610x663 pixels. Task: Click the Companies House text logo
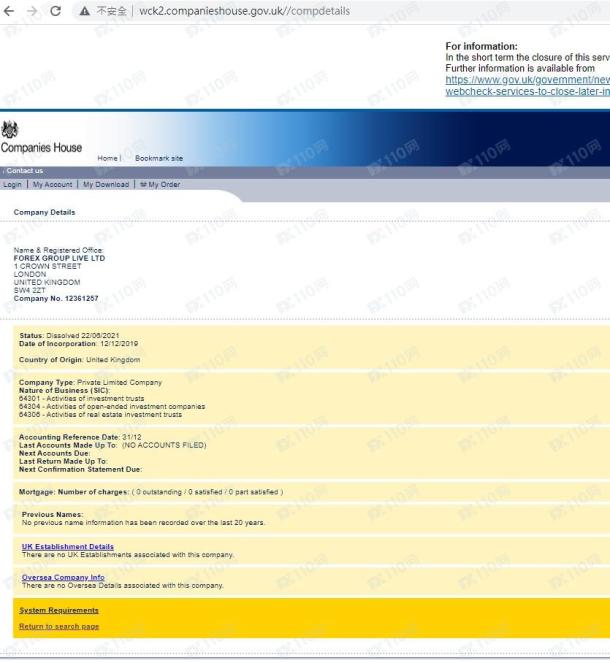(41, 148)
